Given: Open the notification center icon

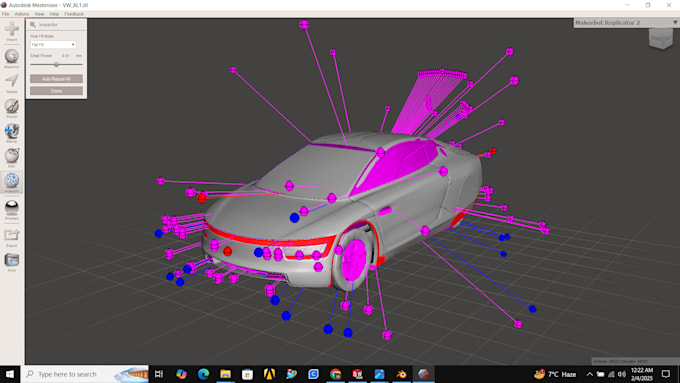Looking at the screenshot, I should [666, 374].
